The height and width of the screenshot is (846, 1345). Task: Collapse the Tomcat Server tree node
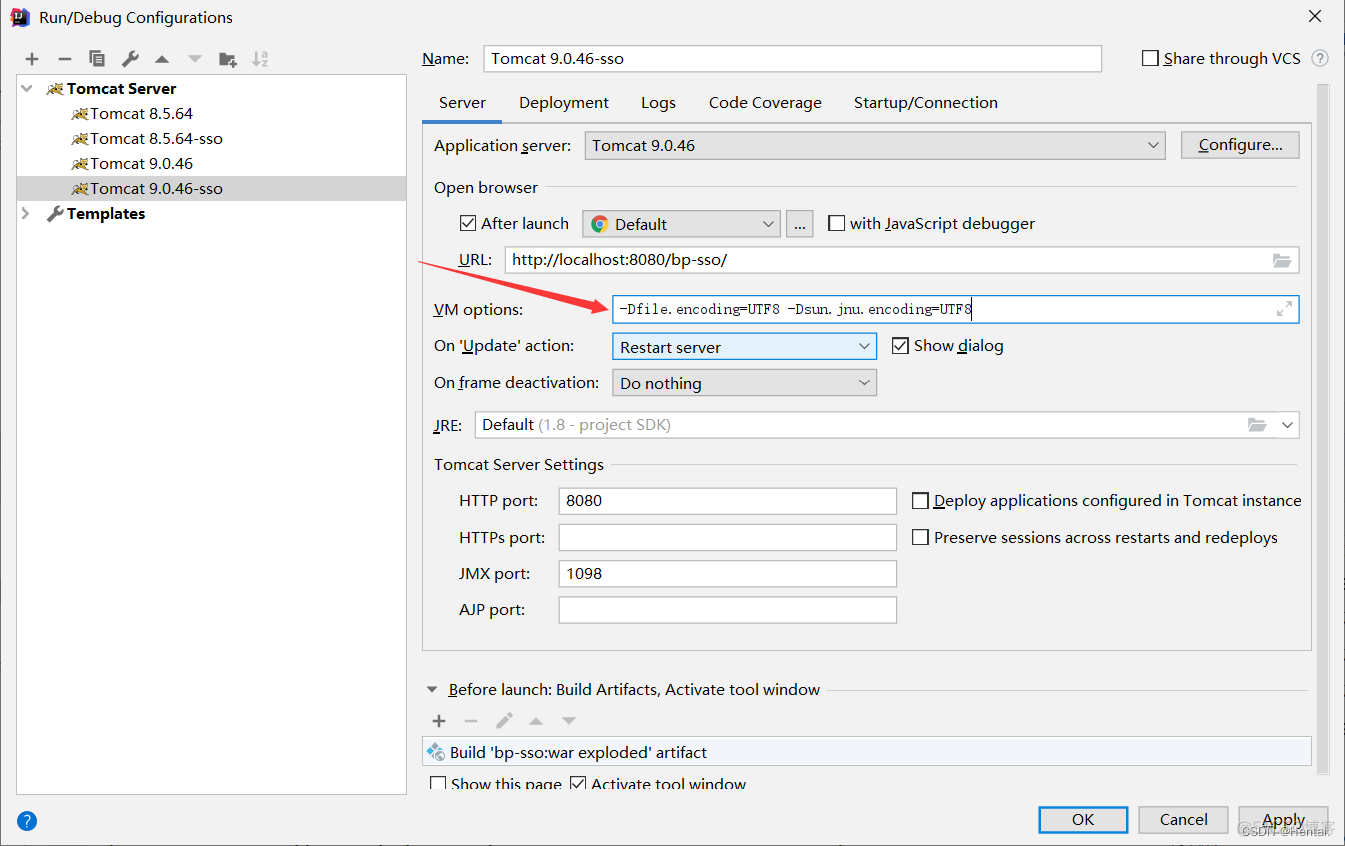point(27,89)
